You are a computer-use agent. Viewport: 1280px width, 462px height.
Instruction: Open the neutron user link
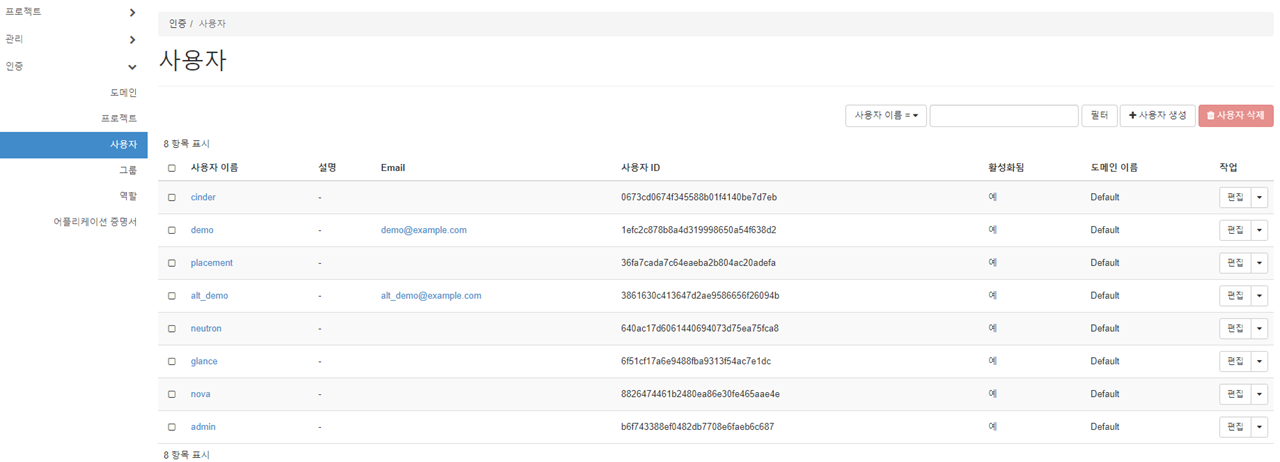coord(206,328)
